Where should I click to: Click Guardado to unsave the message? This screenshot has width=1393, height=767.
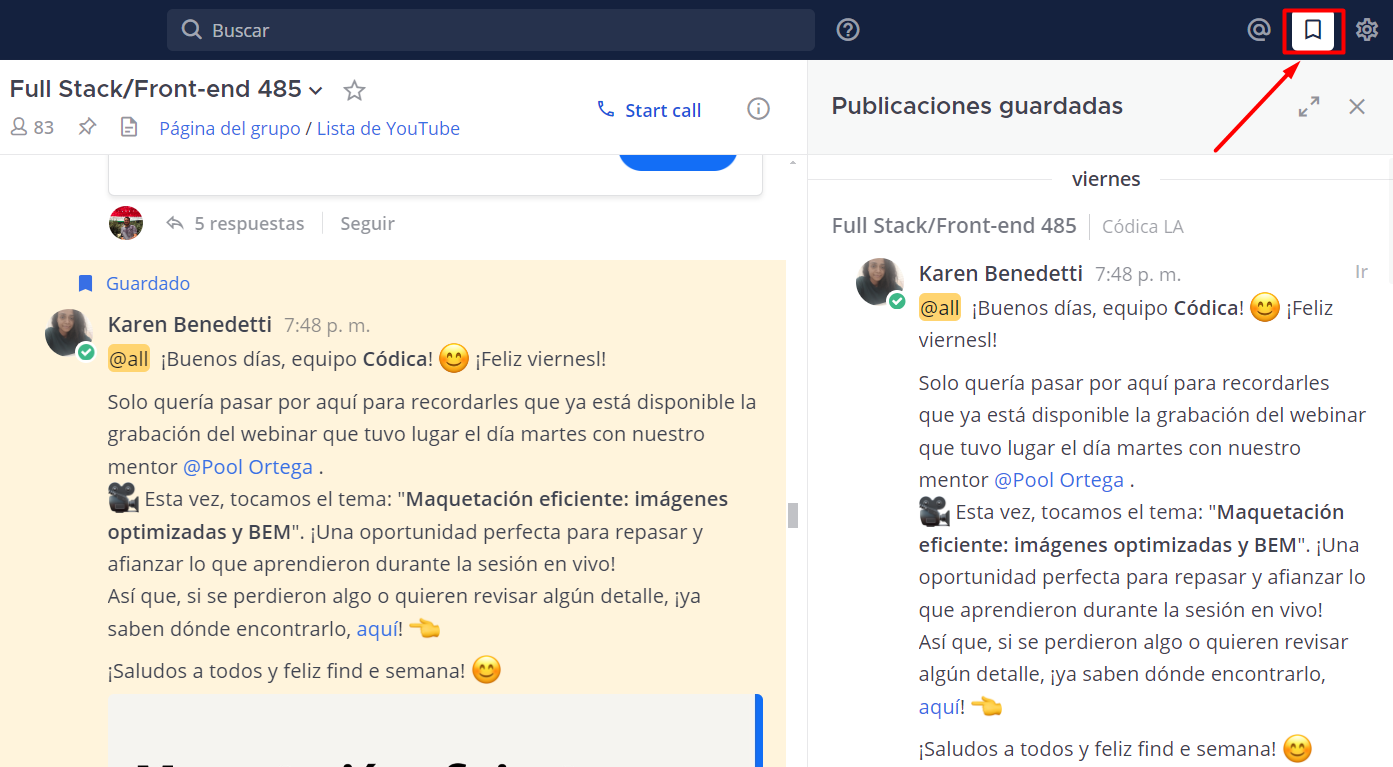(148, 283)
